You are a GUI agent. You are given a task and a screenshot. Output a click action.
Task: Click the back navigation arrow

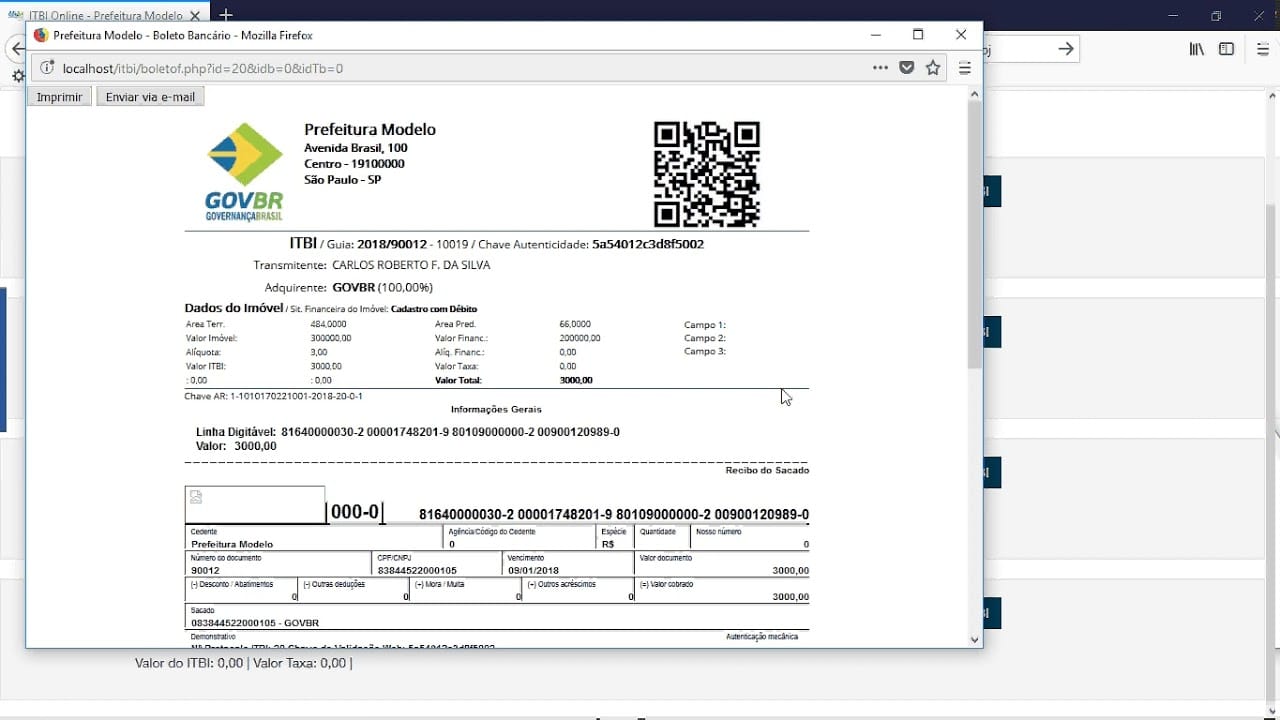(18, 48)
